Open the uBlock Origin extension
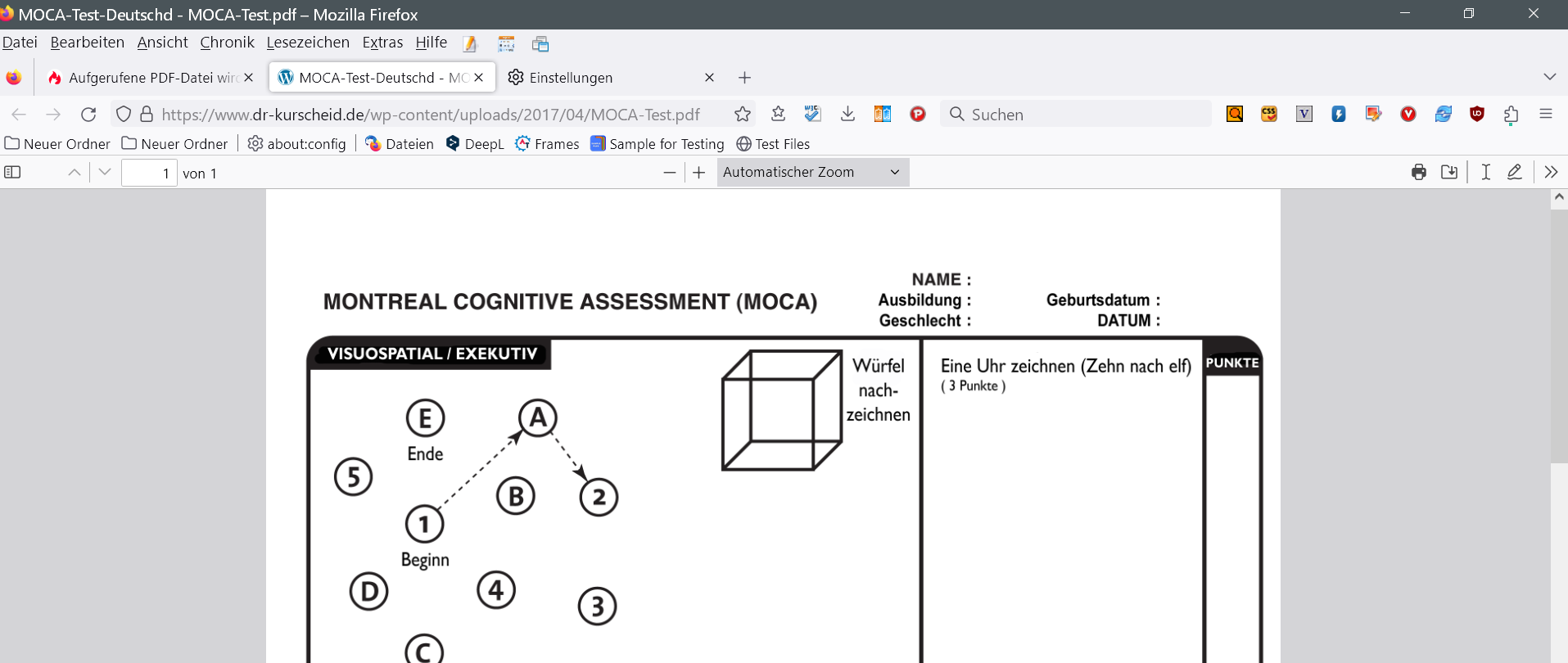The image size is (1568, 663). (x=1477, y=115)
